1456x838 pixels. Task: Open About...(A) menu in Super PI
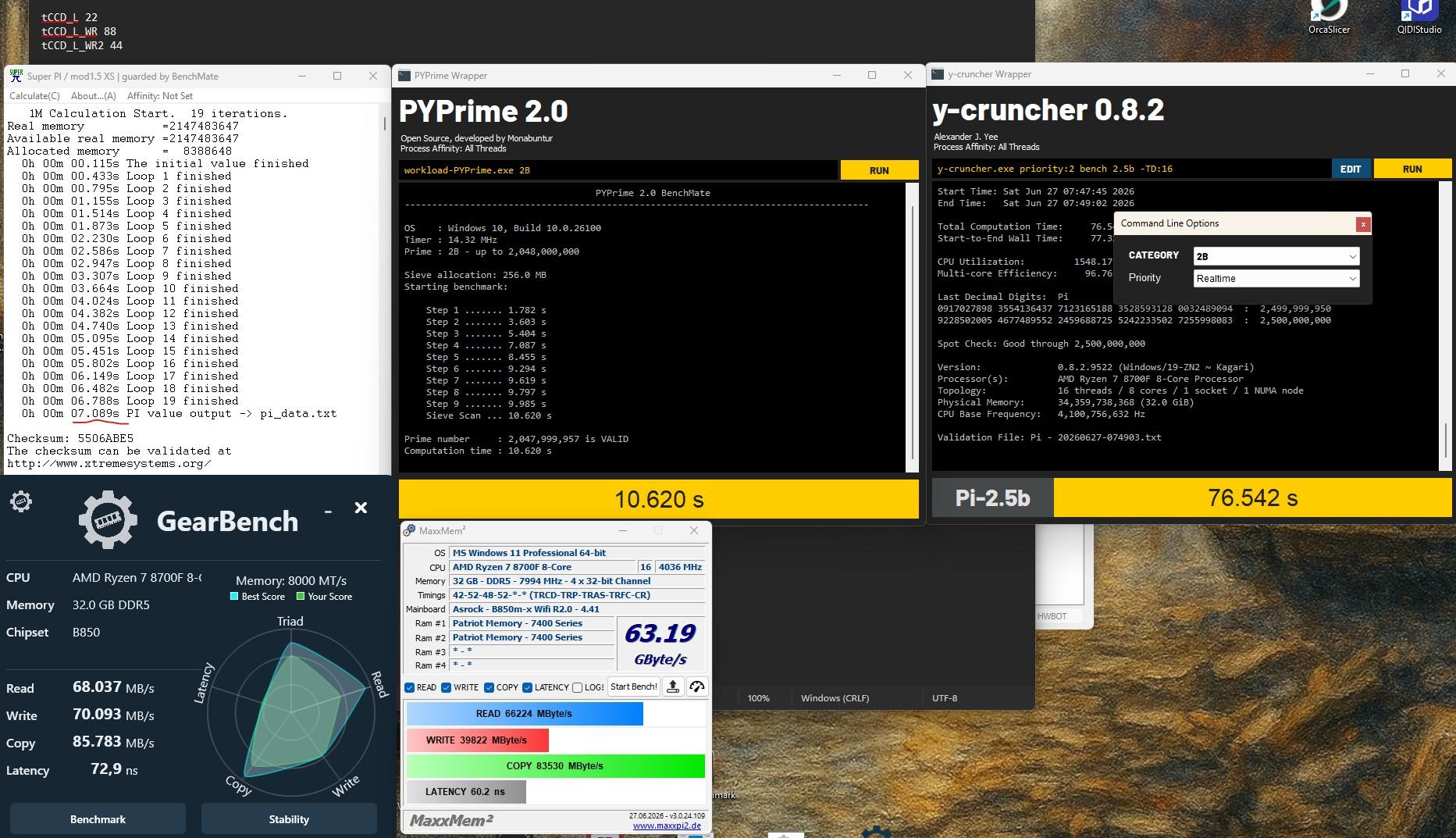(x=93, y=96)
